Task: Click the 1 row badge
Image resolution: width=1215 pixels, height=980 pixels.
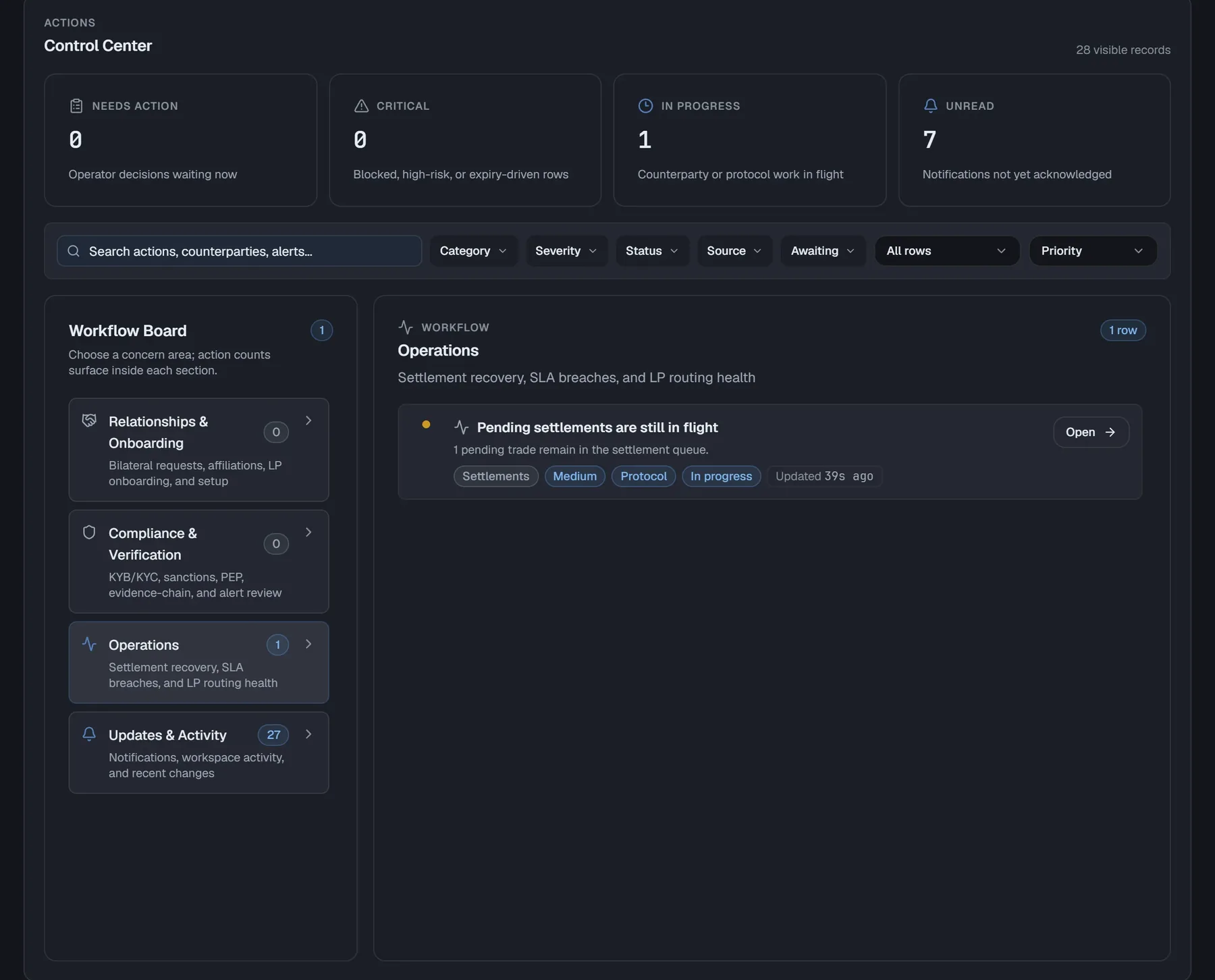Action: pyautogui.click(x=1123, y=330)
